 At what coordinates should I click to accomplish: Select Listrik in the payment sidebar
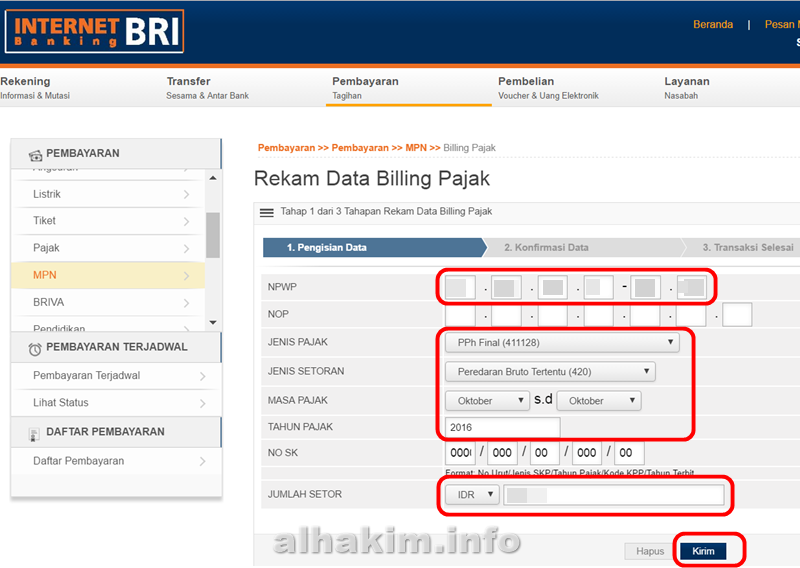click(x=108, y=194)
